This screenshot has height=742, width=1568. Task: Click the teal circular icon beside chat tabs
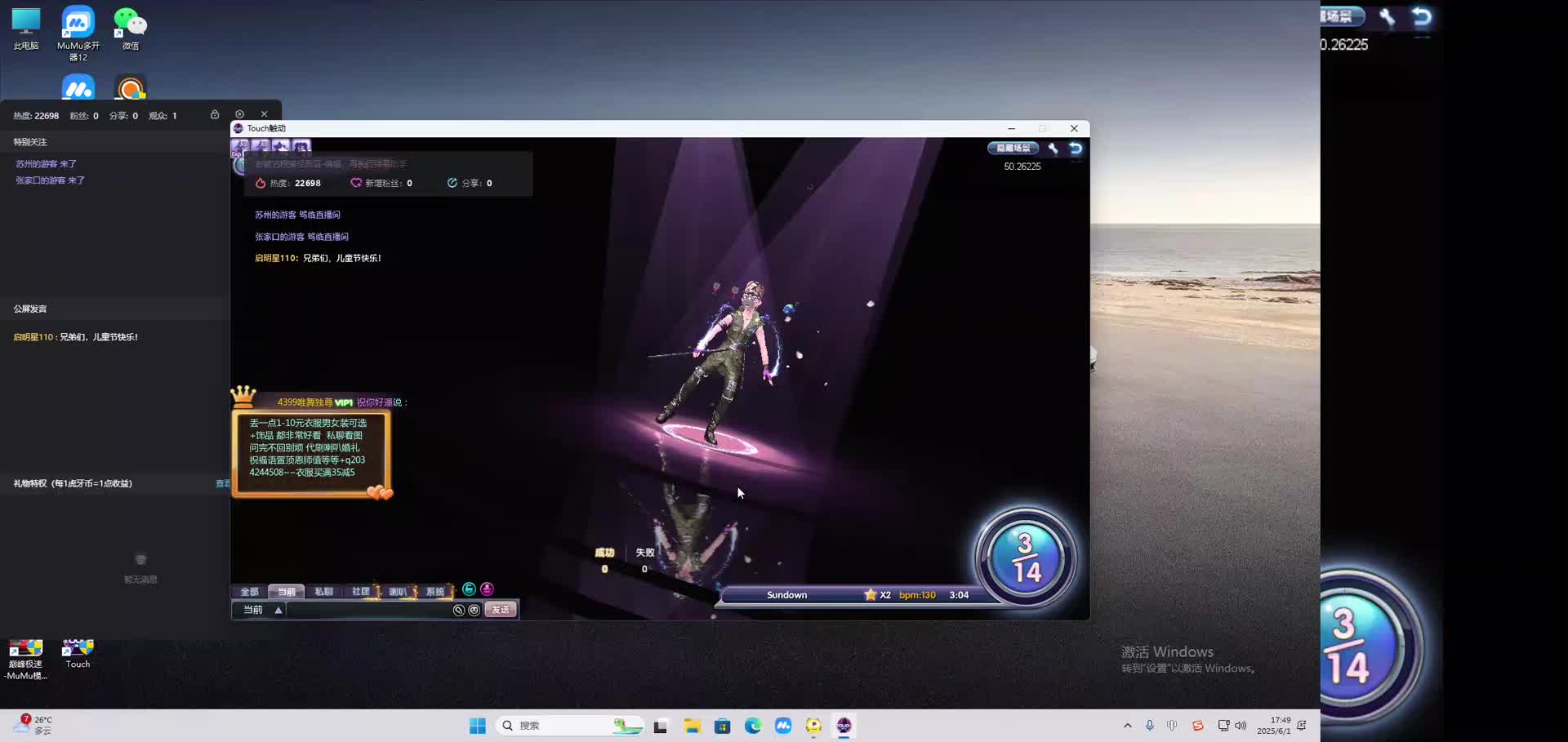pos(469,589)
